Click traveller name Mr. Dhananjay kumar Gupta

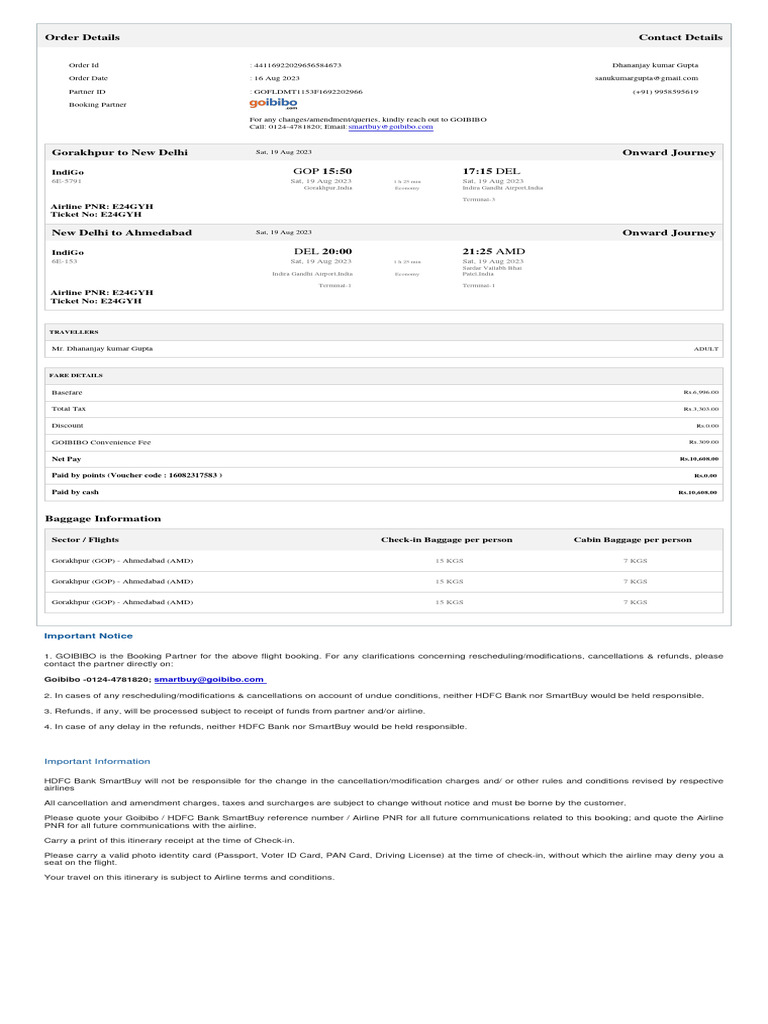(102, 349)
